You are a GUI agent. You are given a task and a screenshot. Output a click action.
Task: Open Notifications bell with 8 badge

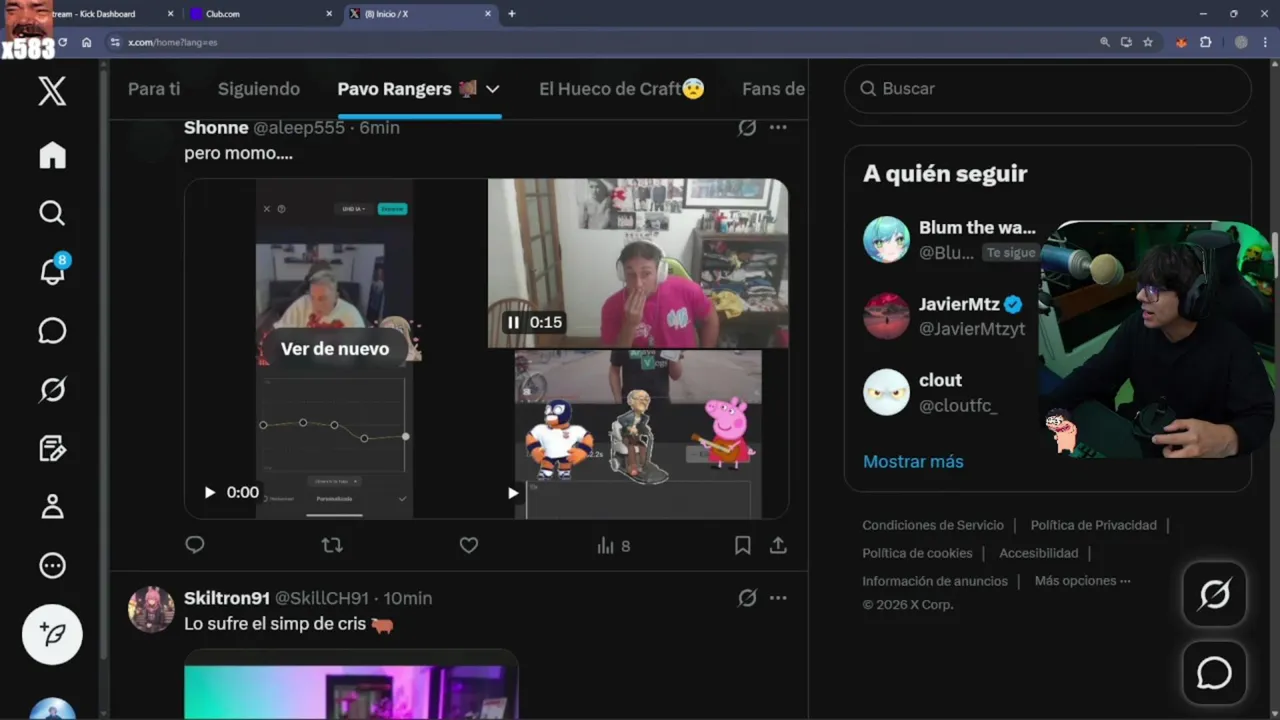tap(52, 271)
